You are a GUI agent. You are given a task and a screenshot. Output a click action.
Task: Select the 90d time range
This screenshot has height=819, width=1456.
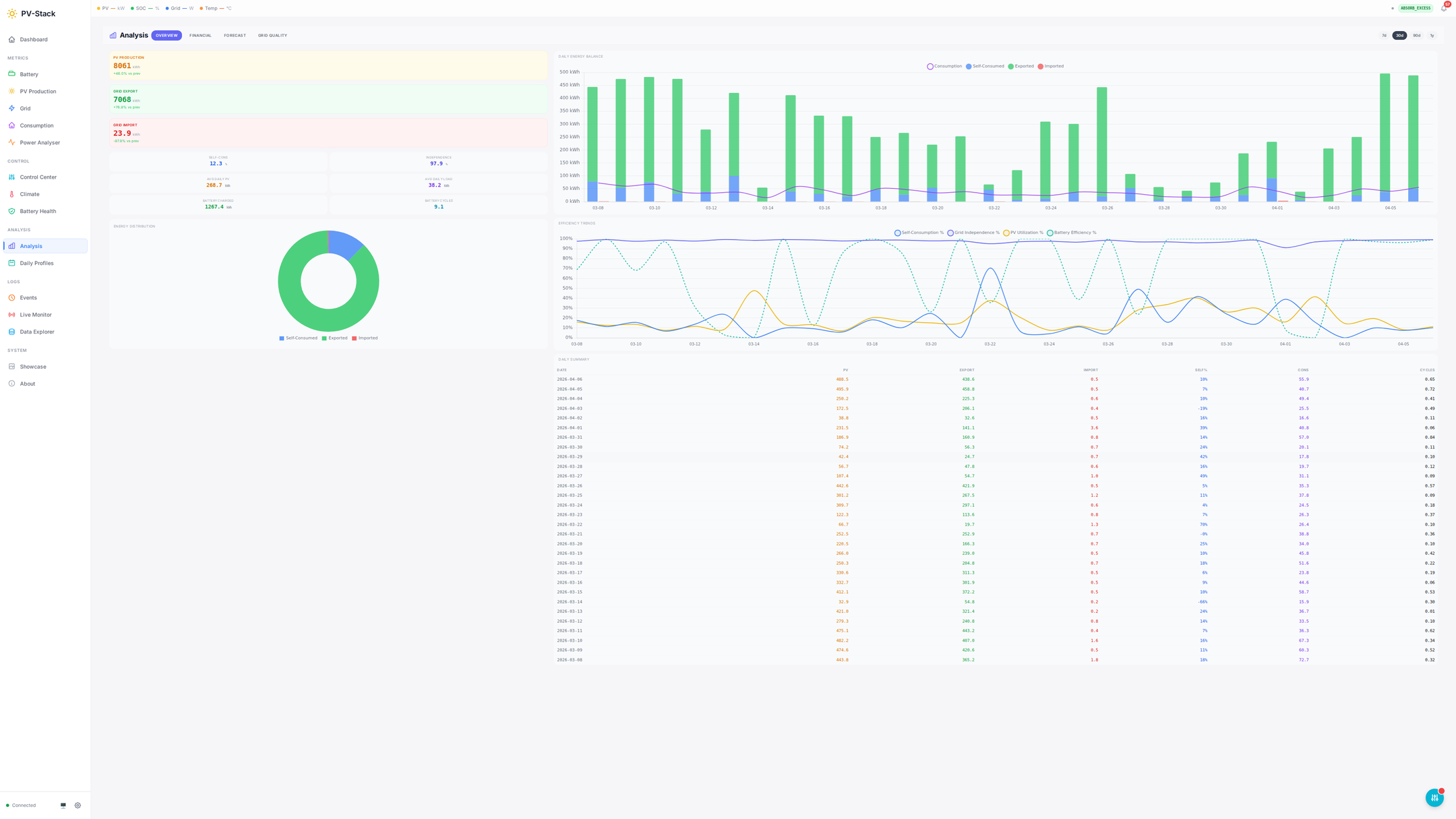pos(1416,36)
